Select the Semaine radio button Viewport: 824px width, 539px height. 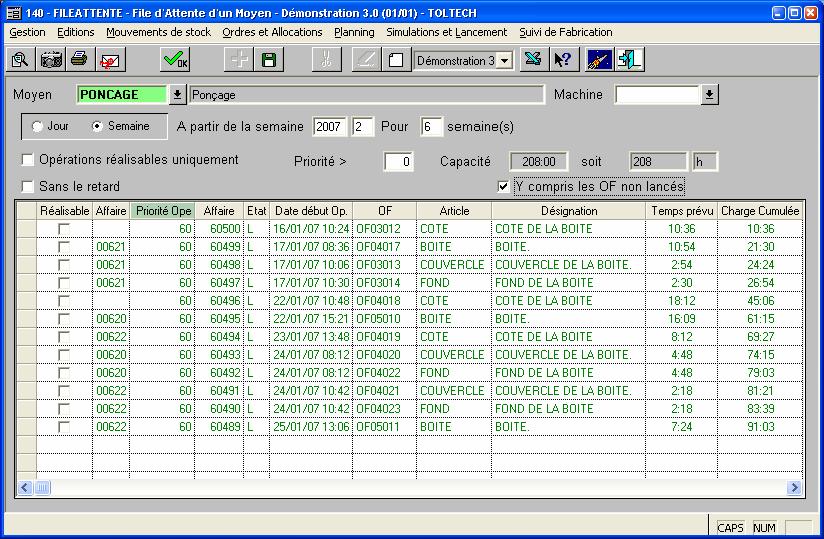pyautogui.click(x=97, y=127)
